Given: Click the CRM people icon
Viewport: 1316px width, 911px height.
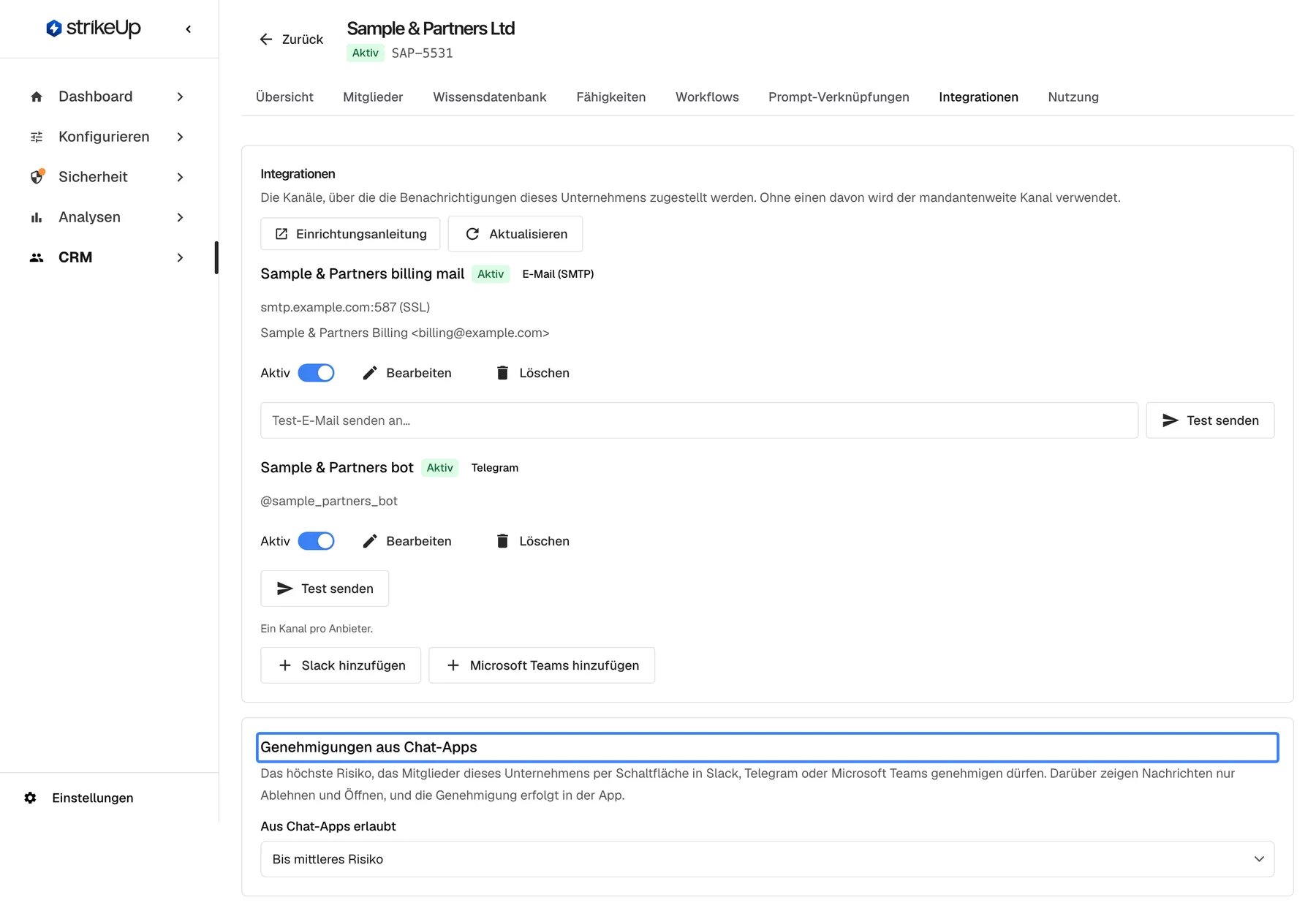Looking at the screenshot, I should pyautogui.click(x=37, y=257).
